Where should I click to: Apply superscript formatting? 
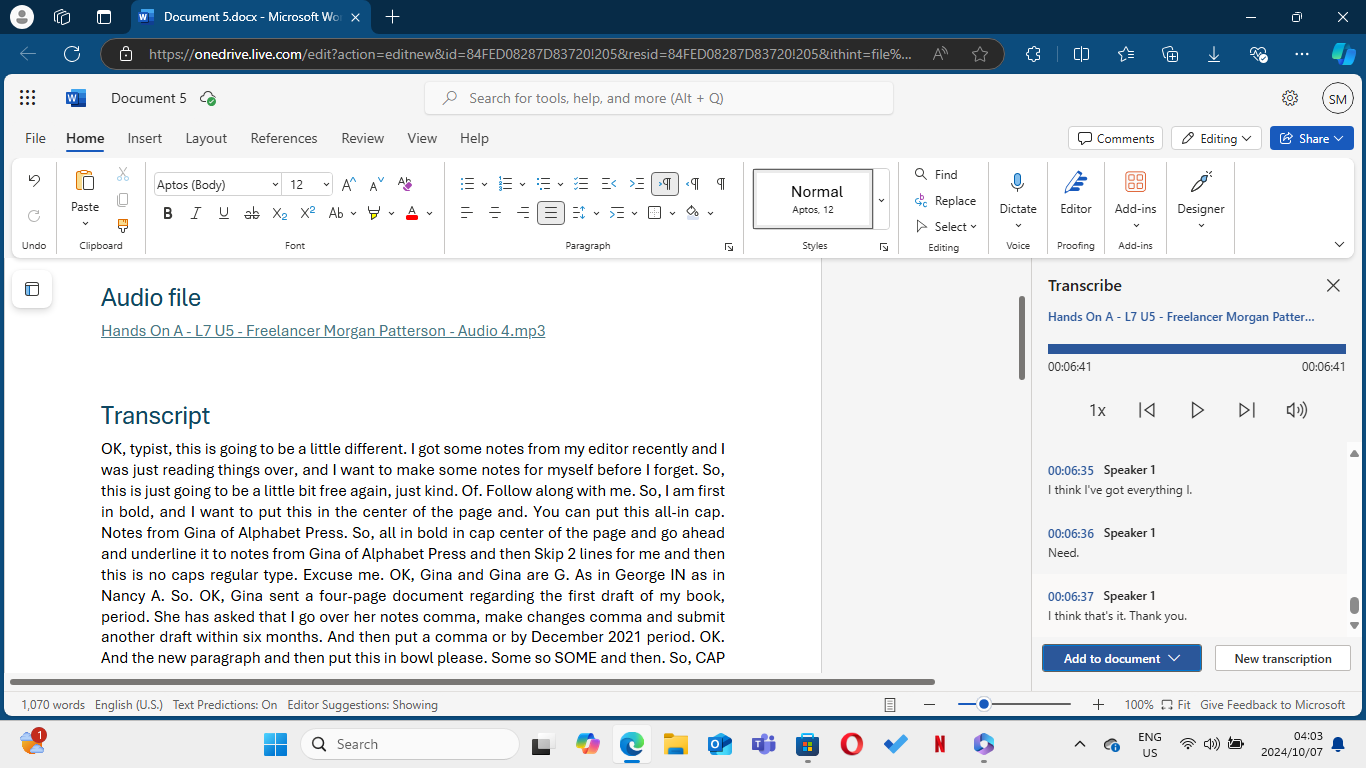[x=308, y=213]
